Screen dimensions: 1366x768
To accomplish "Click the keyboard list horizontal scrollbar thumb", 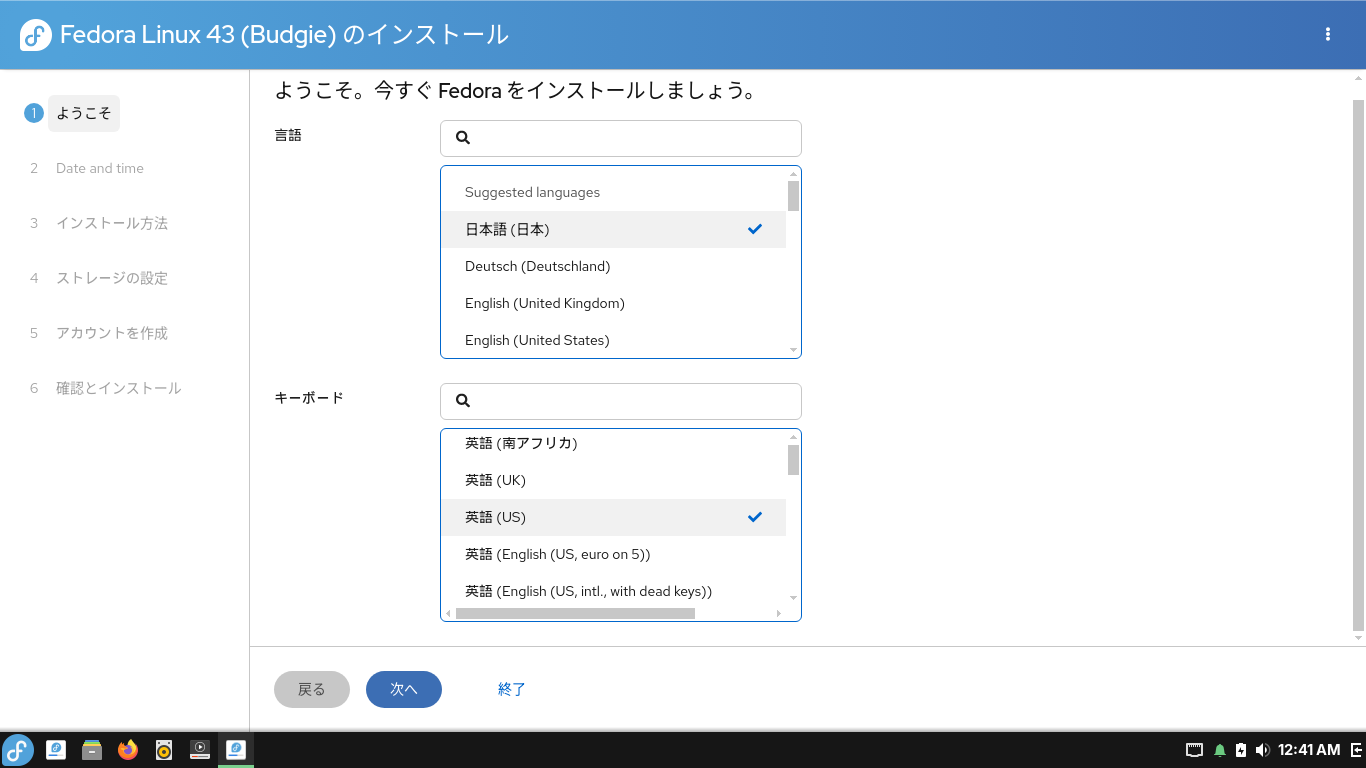I will tap(575, 613).
